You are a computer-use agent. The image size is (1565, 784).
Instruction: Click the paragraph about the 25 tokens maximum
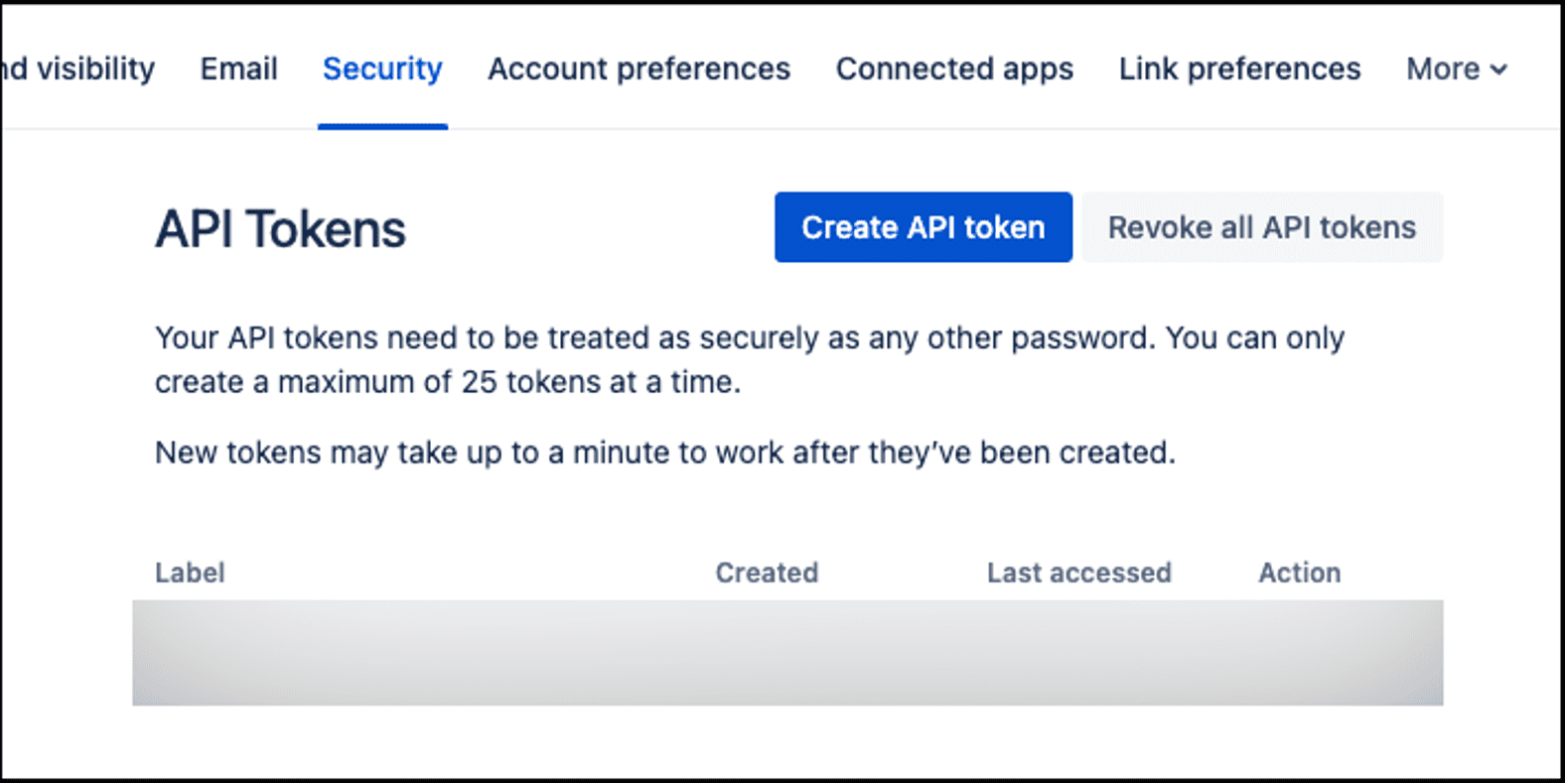(x=750, y=359)
